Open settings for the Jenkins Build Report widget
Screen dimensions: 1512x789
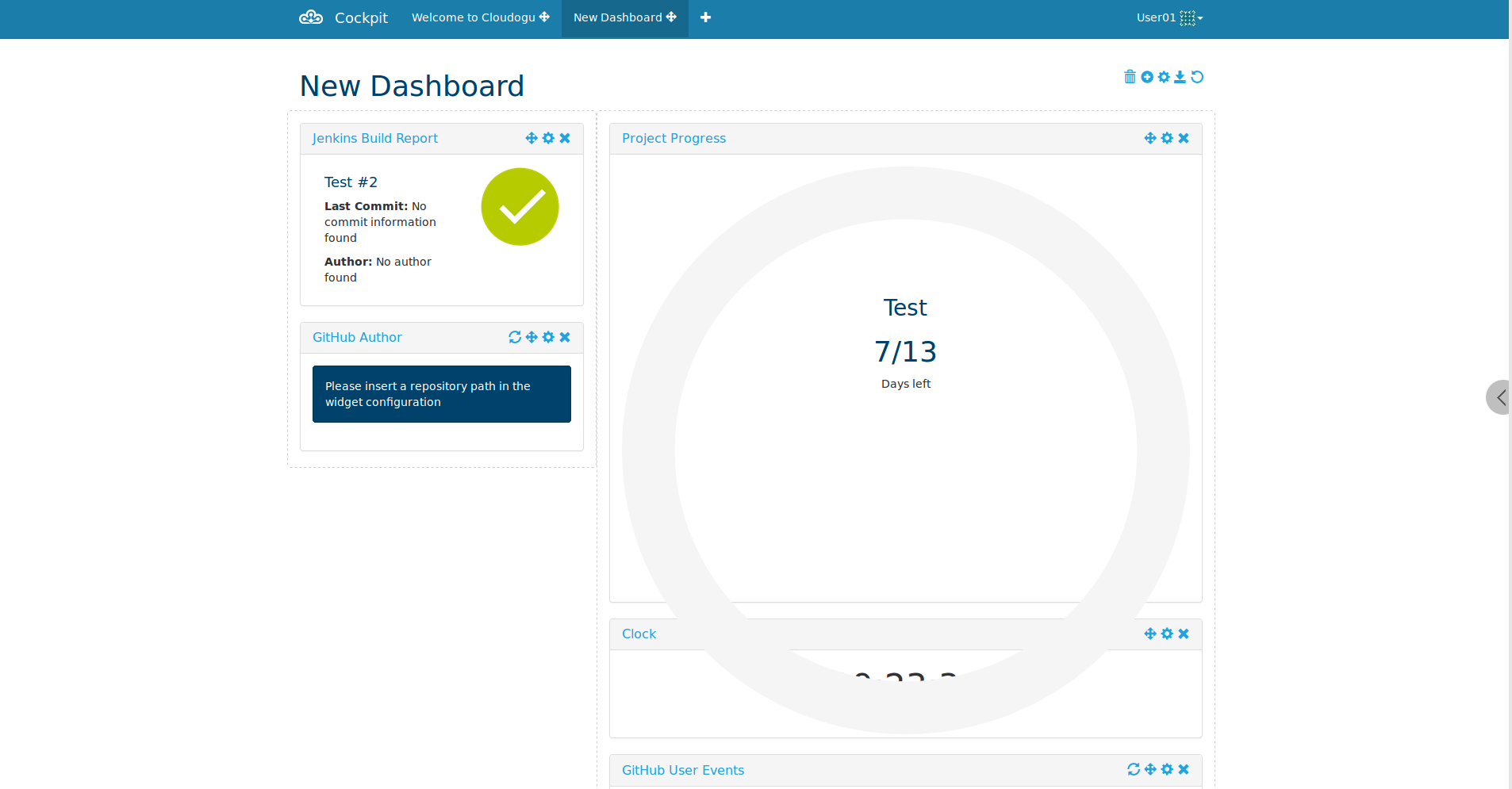click(548, 138)
